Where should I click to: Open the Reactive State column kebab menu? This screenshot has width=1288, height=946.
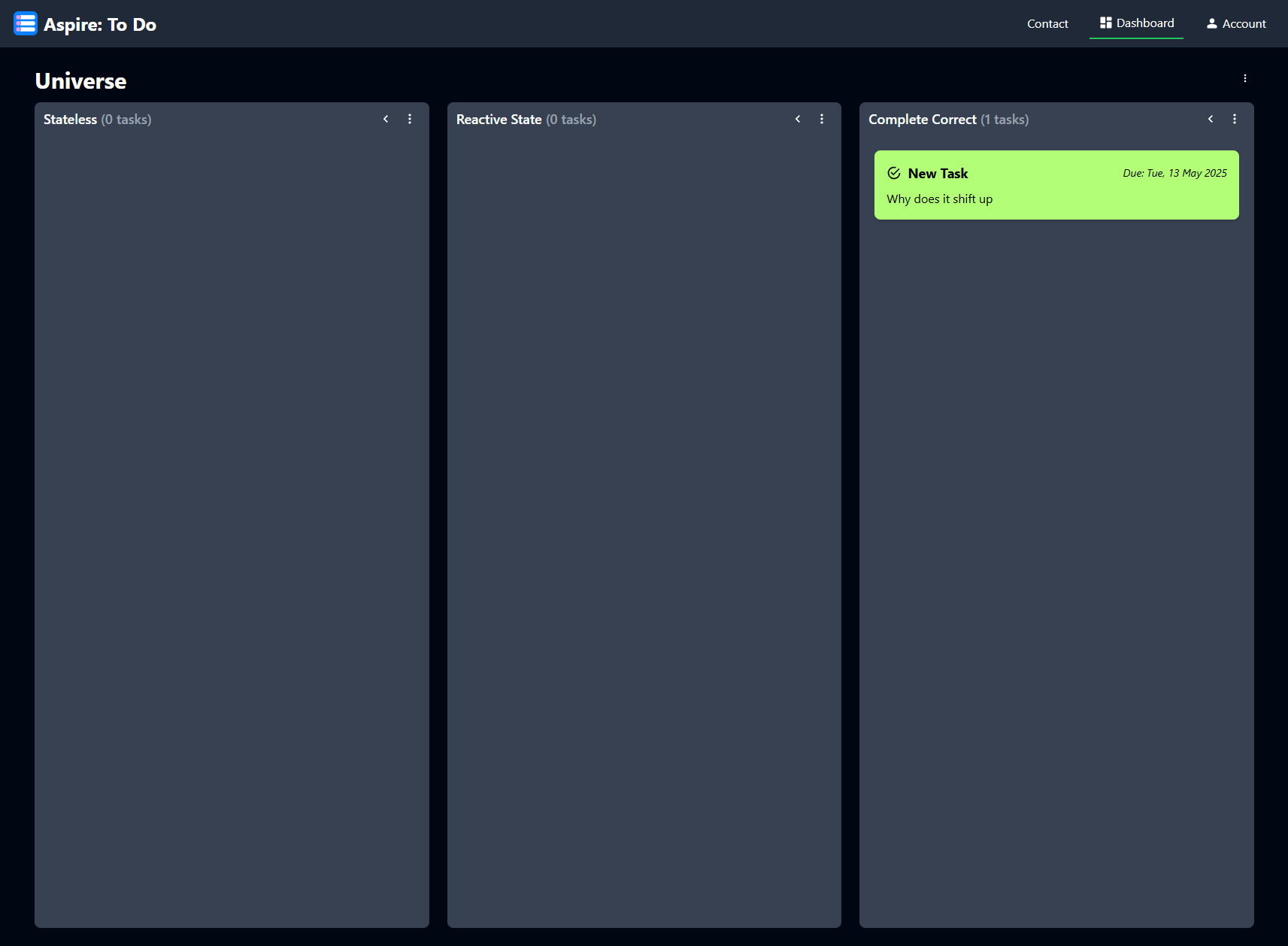click(x=822, y=119)
